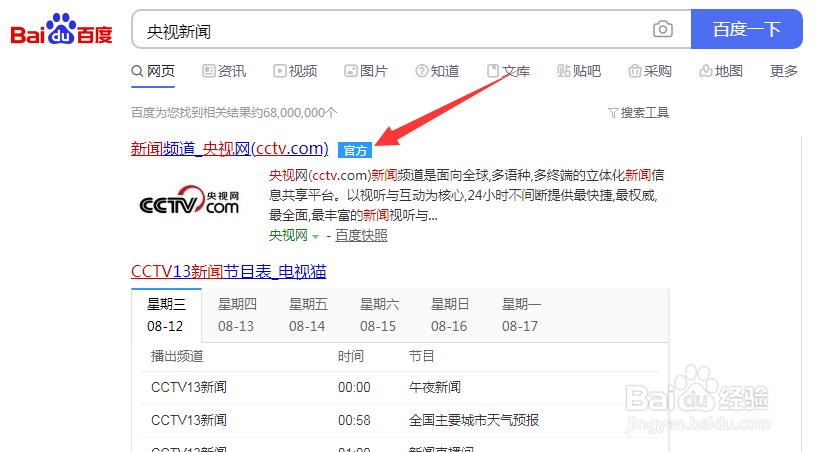Open CCTV13新闻节目表_电视猫 result link
This screenshot has height=452, width=815.
coord(229,271)
